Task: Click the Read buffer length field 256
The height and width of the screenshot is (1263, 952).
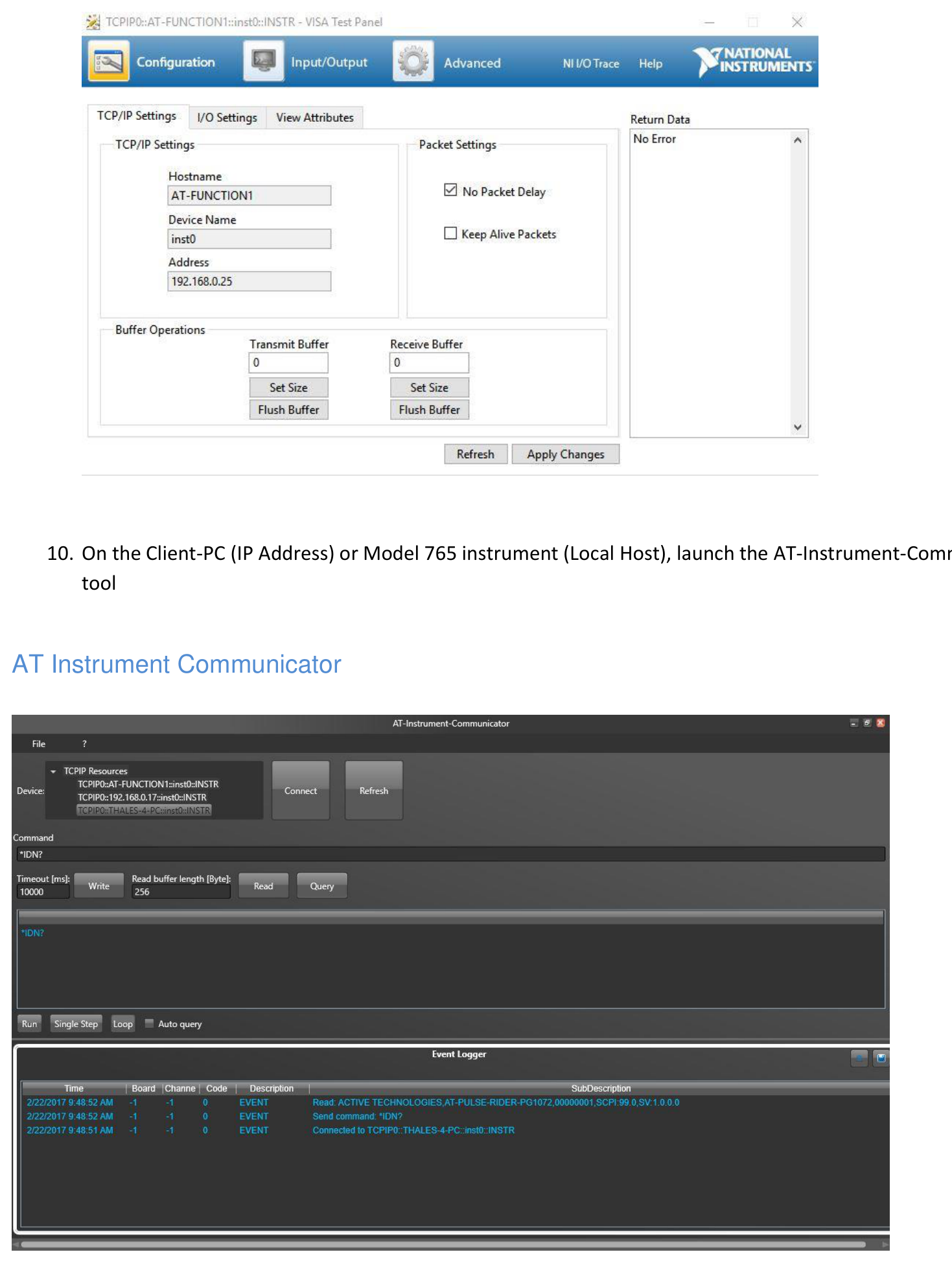Action: click(181, 892)
